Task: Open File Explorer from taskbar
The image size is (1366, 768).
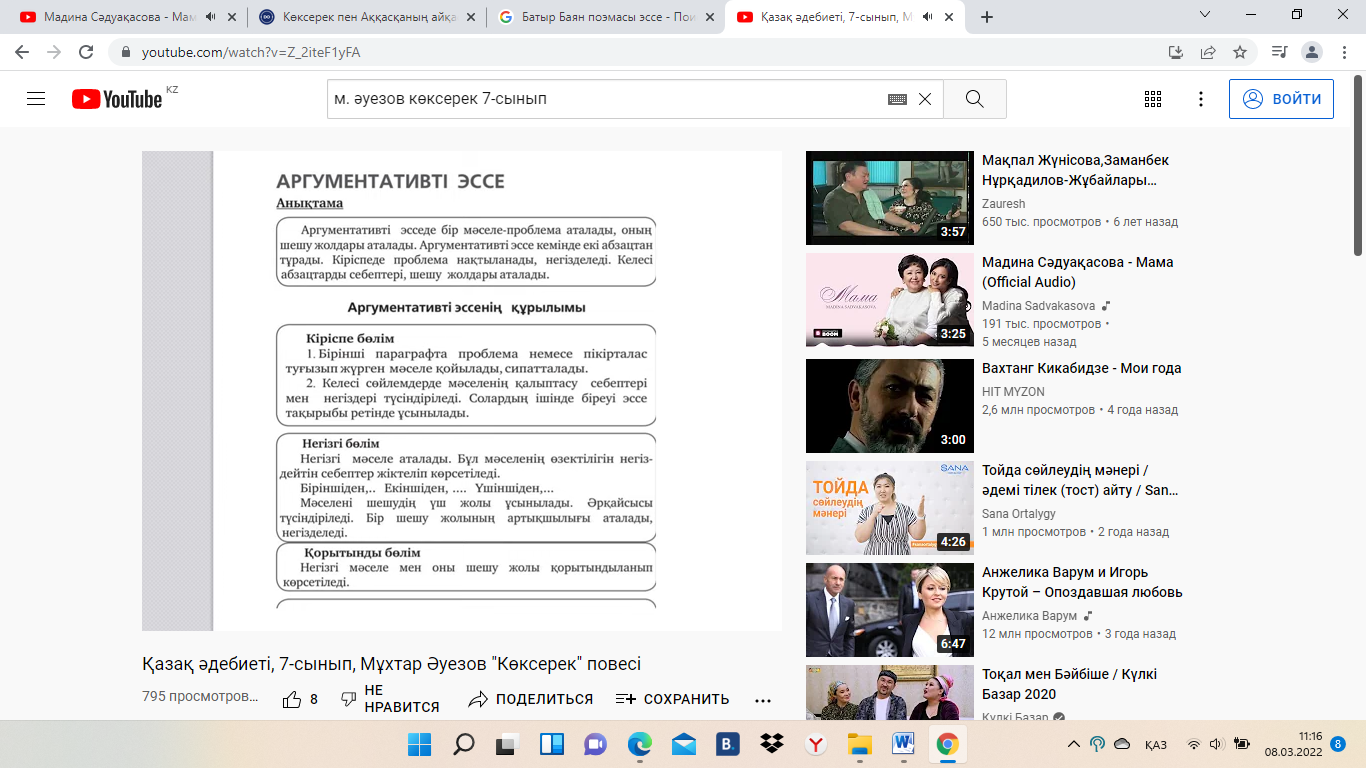Action: click(859, 744)
